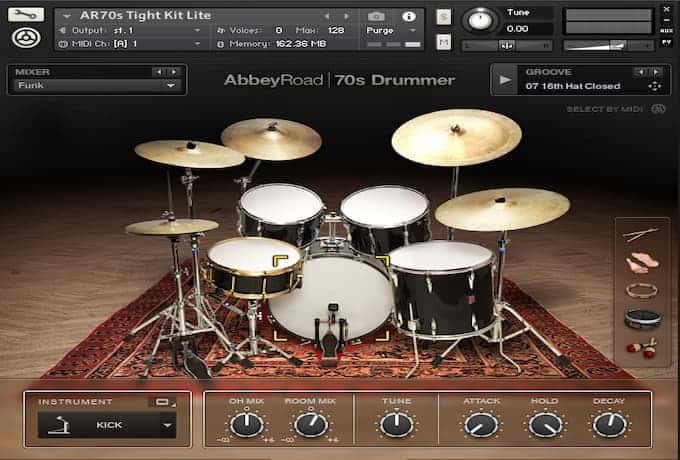Adjust the HOLD knob
The image size is (680, 460).
point(545,424)
